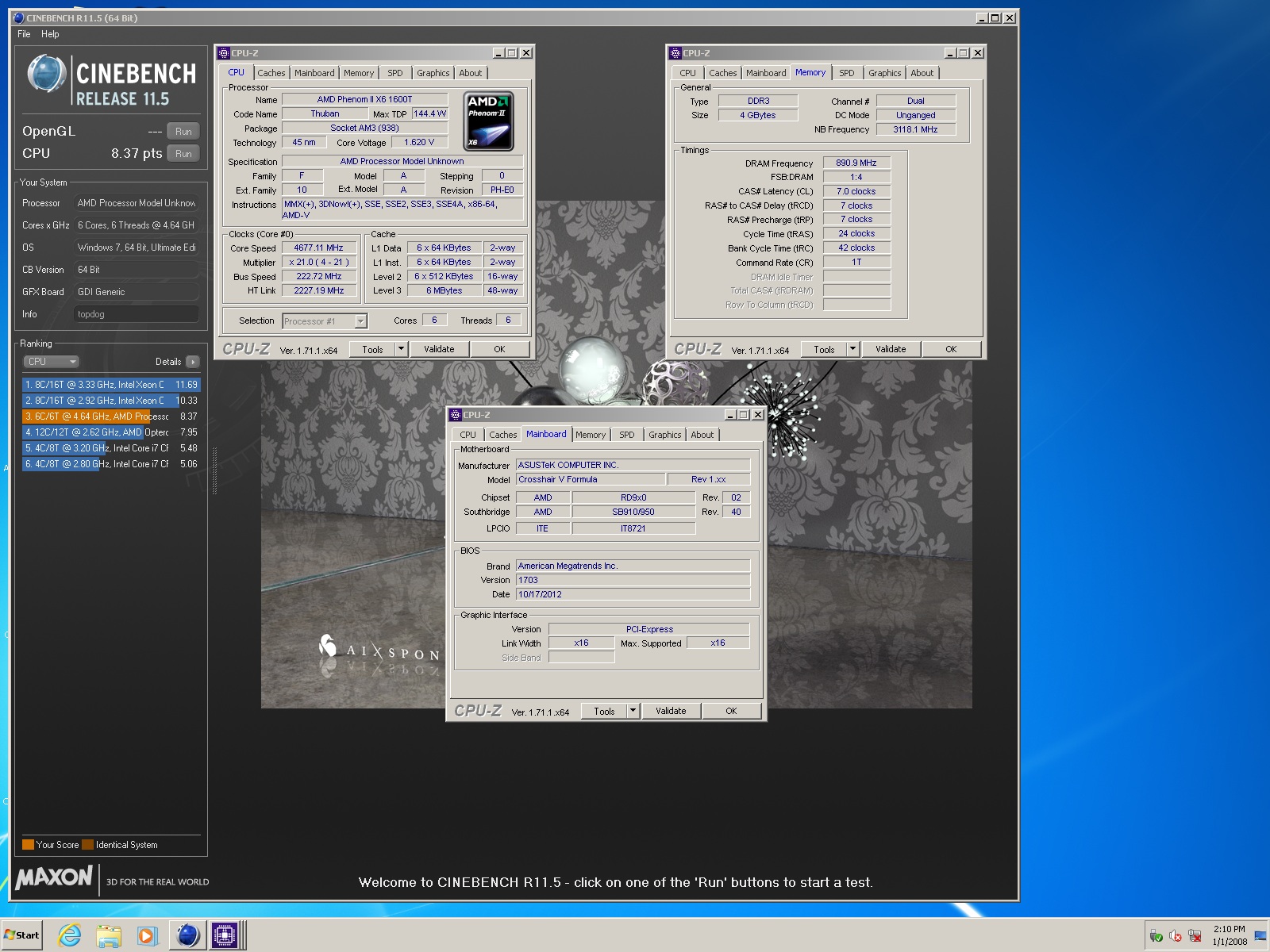Click the Identical System brown legend swatch
Screen dimensions: 1270x952
87,845
